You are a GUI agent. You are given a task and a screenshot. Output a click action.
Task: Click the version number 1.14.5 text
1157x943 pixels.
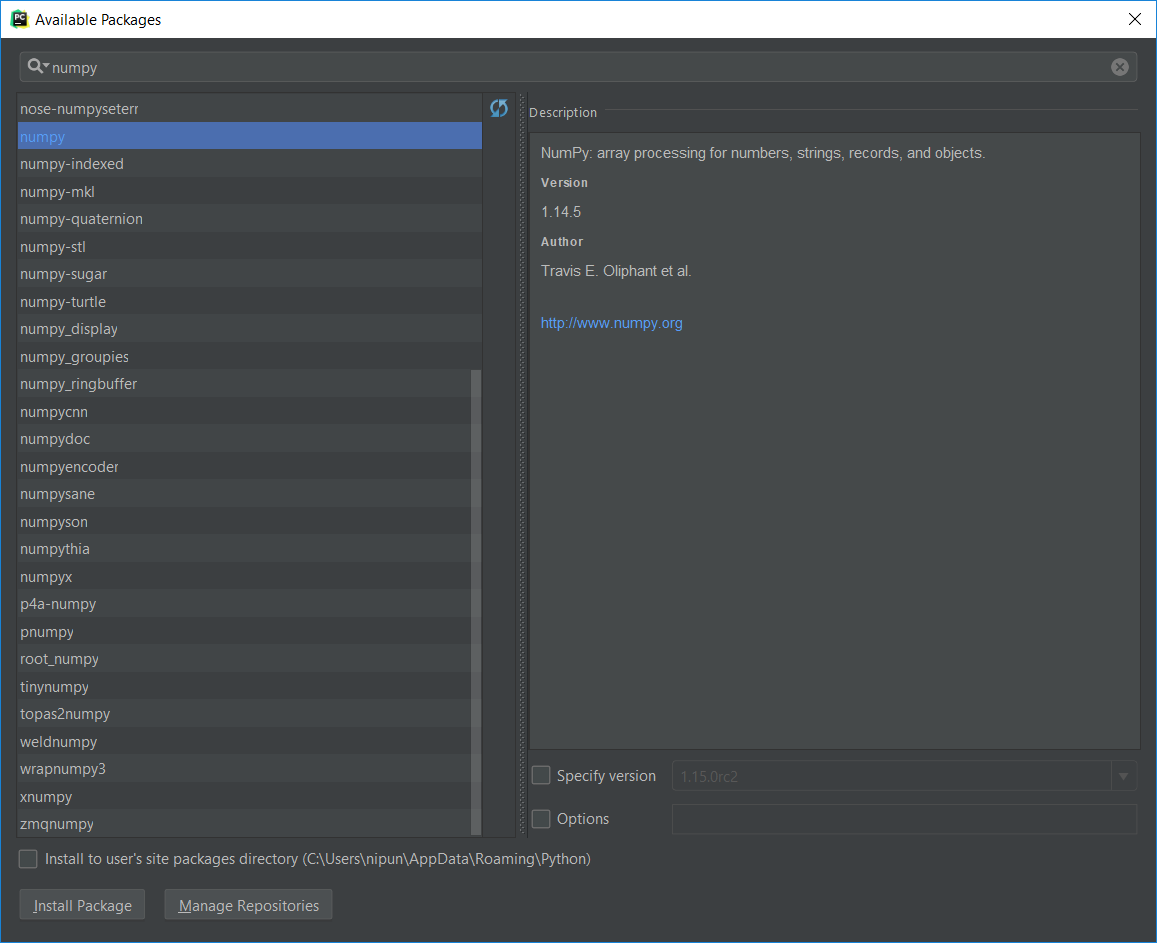[561, 212]
